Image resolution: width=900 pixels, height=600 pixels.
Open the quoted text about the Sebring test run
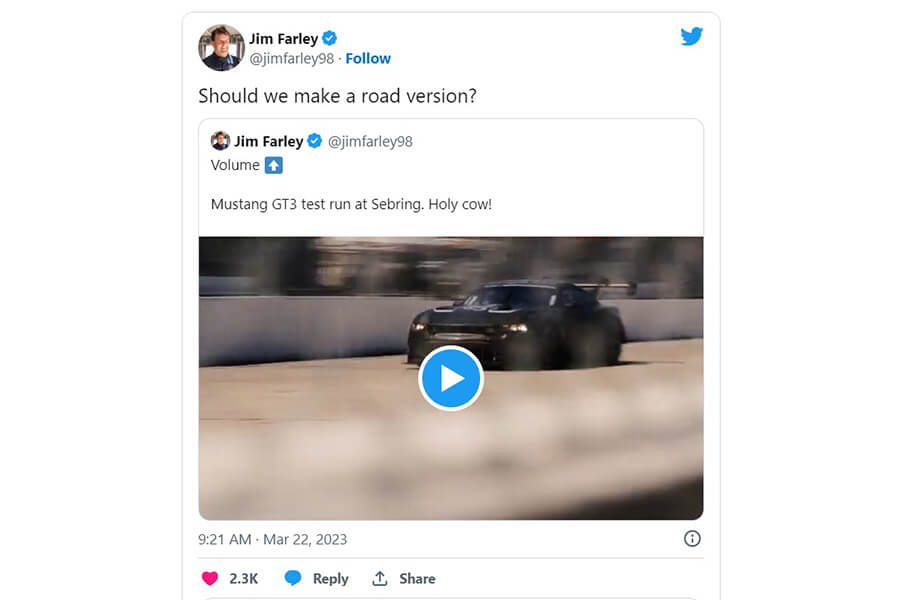pos(351,204)
